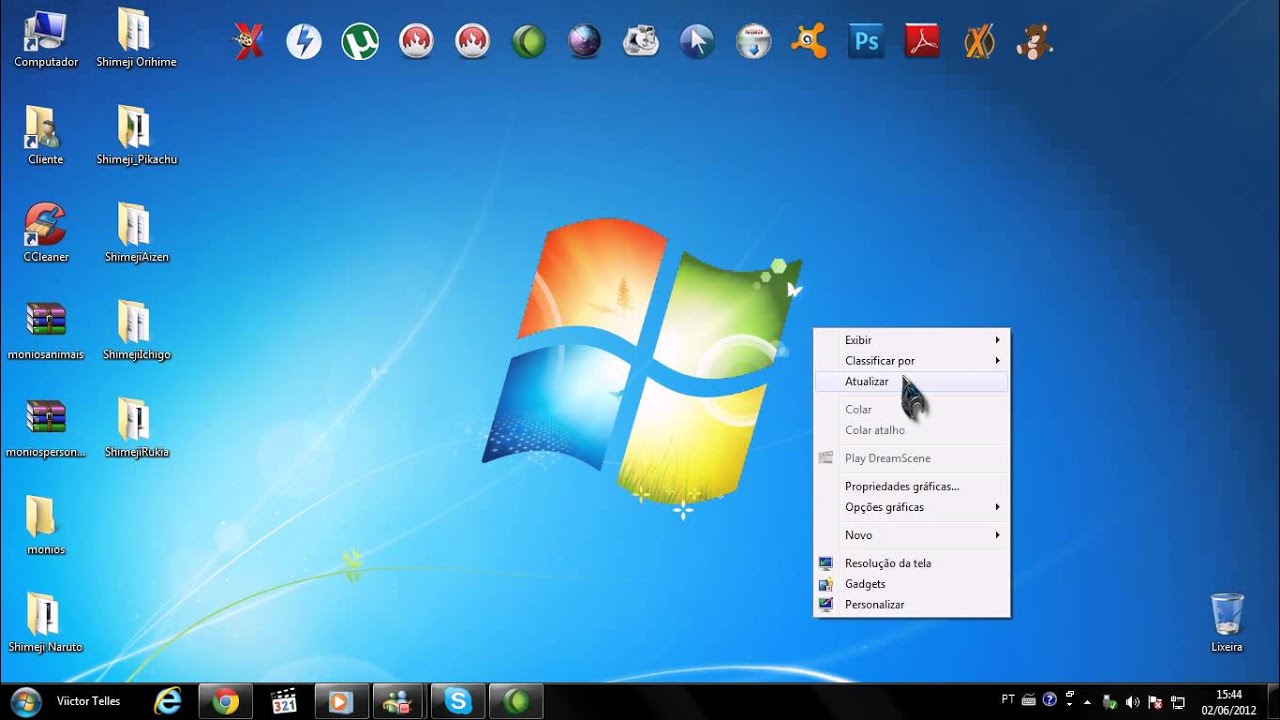The width and height of the screenshot is (1280, 720).
Task: Open Windows Media Player taskbar icon
Action: pyautogui.click(x=342, y=701)
